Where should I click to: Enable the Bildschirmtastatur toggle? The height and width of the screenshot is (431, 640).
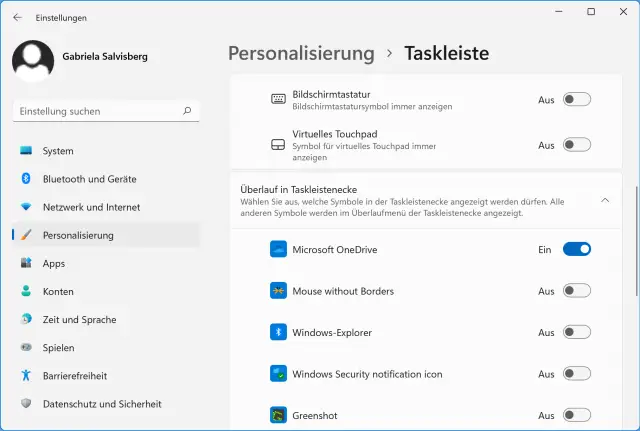coord(577,99)
